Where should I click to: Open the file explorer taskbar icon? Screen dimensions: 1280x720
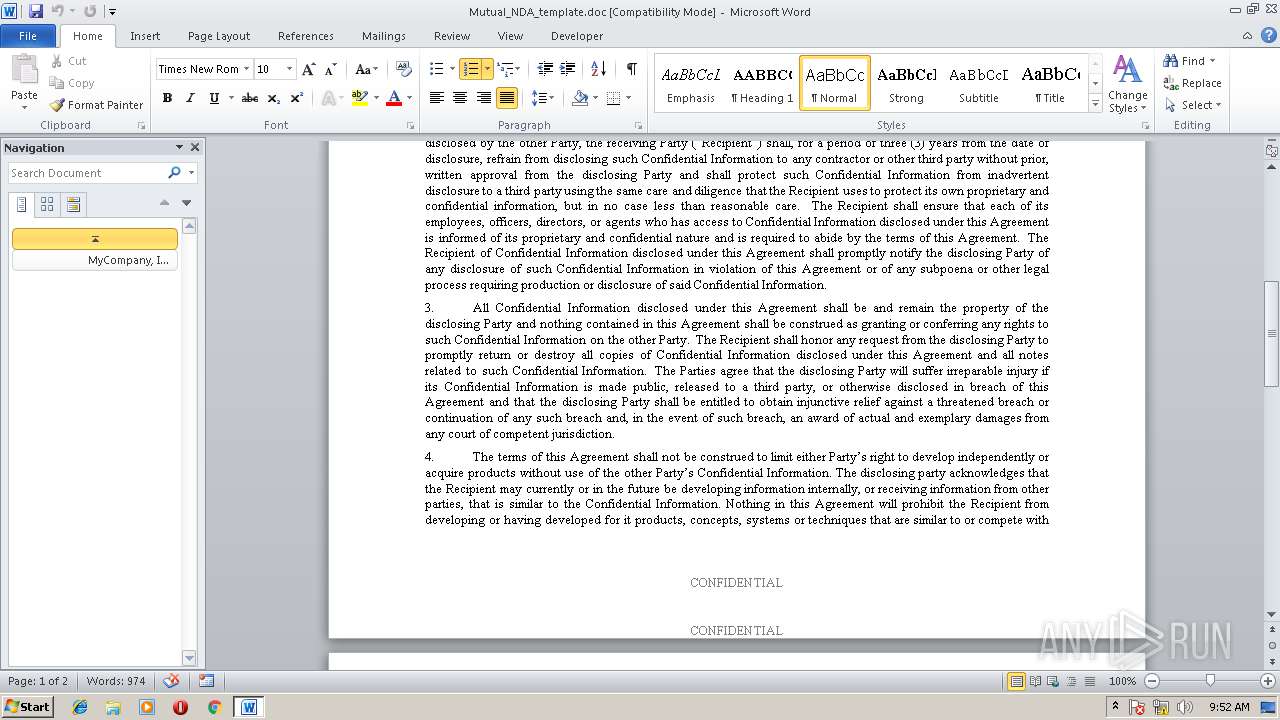tap(113, 707)
